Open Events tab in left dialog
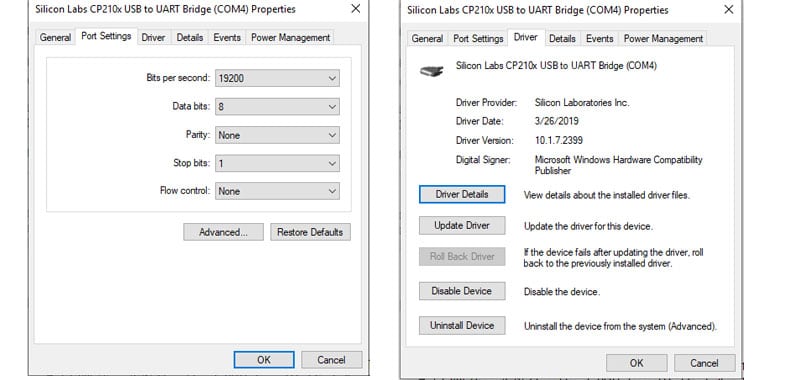 [x=227, y=37]
